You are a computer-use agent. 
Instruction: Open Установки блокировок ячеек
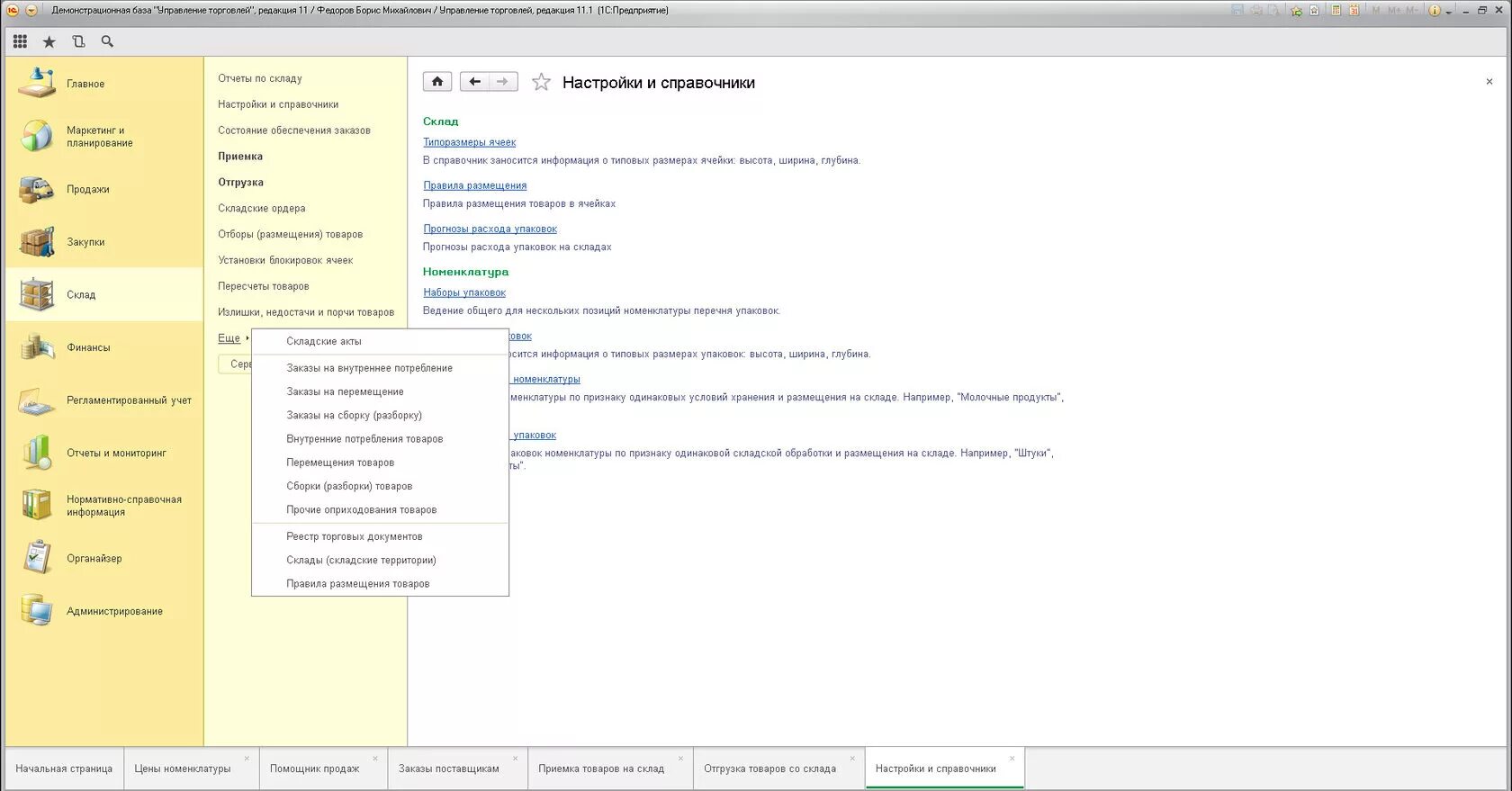pyautogui.click(x=285, y=260)
